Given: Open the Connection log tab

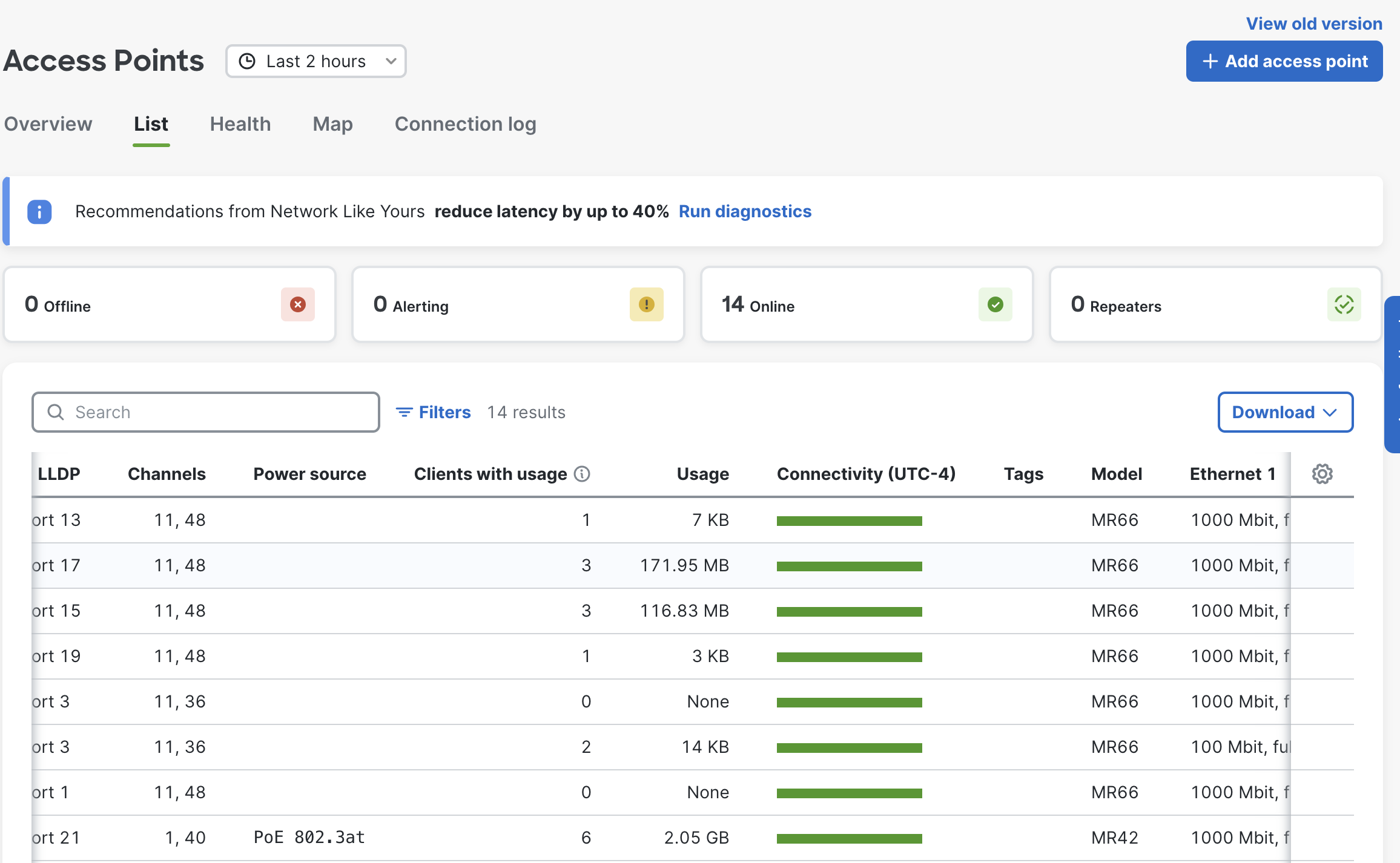Looking at the screenshot, I should (465, 124).
